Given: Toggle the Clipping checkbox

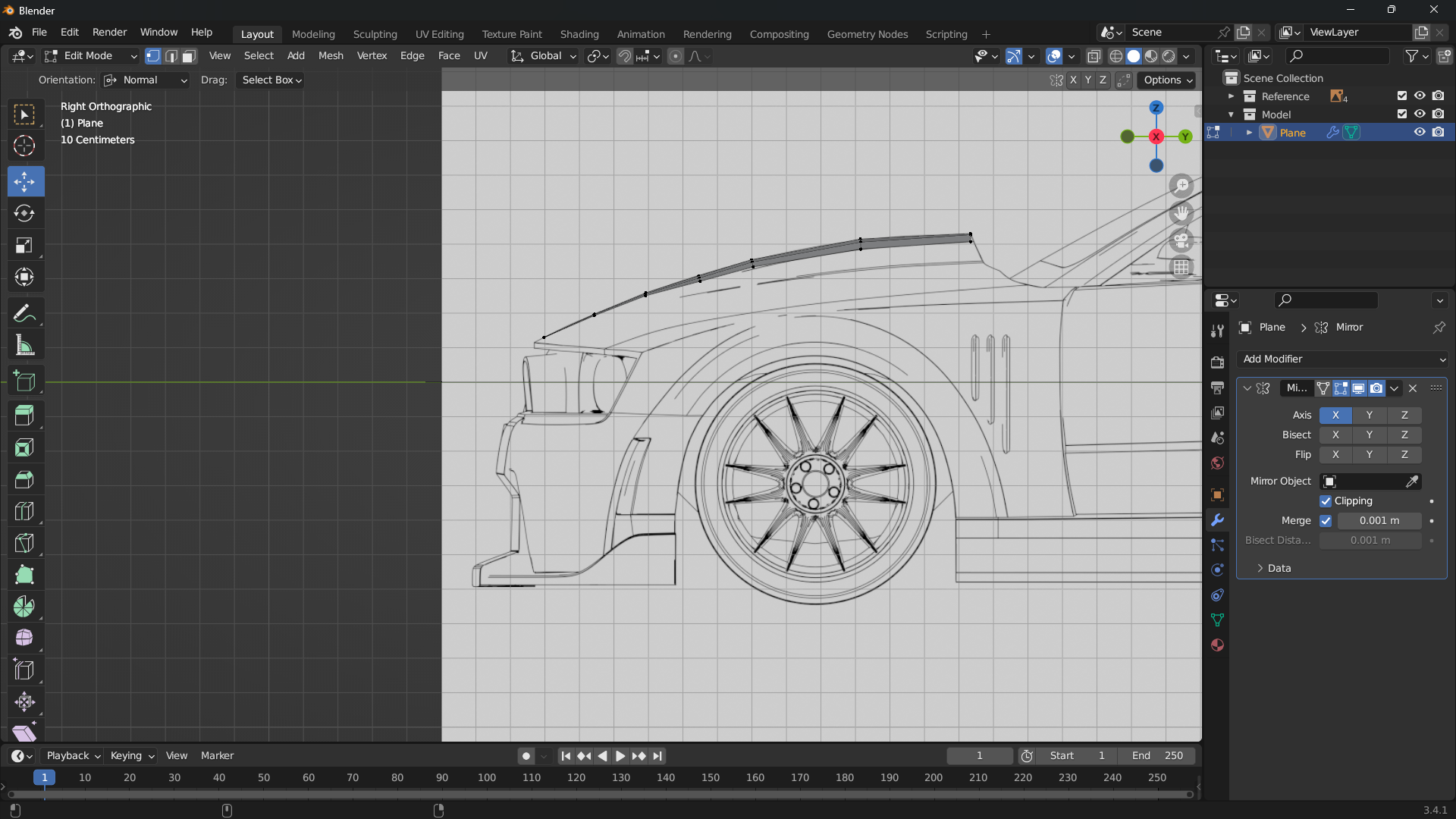Looking at the screenshot, I should pyautogui.click(x=1326, y=501).
